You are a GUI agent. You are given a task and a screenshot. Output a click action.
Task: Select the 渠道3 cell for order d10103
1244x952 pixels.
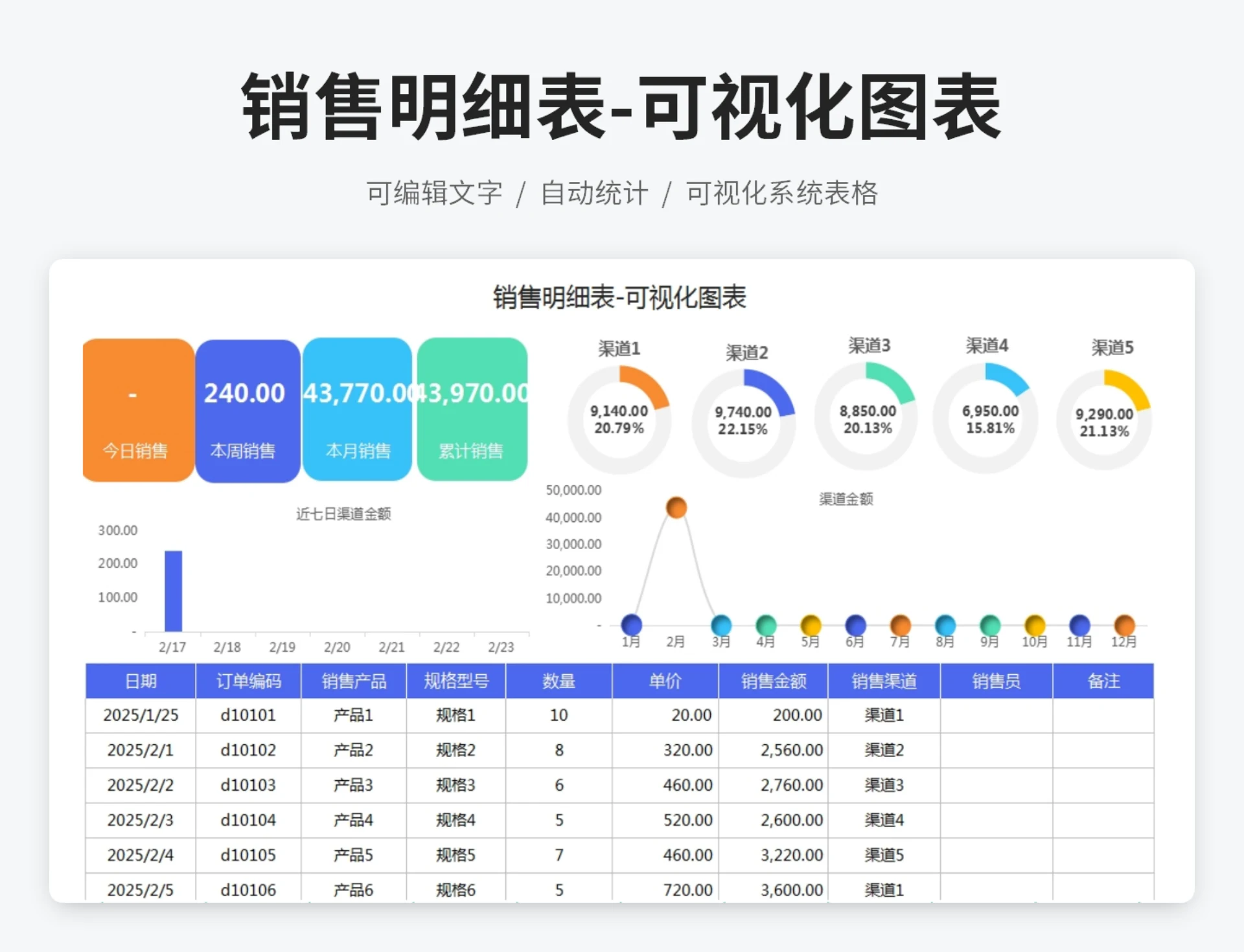click(882, 785)
